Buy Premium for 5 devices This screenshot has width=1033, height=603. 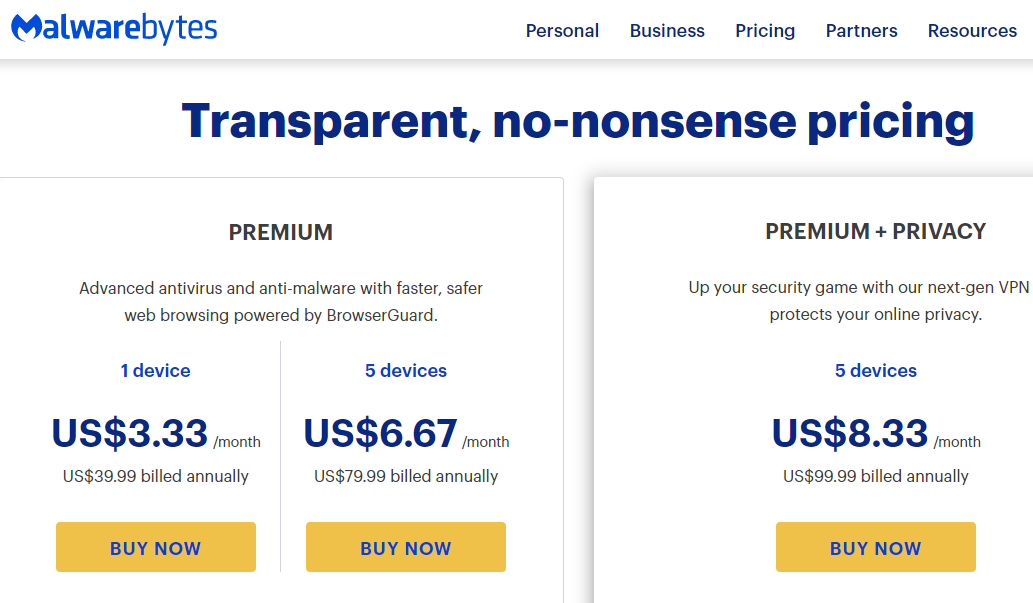point(406,547)
